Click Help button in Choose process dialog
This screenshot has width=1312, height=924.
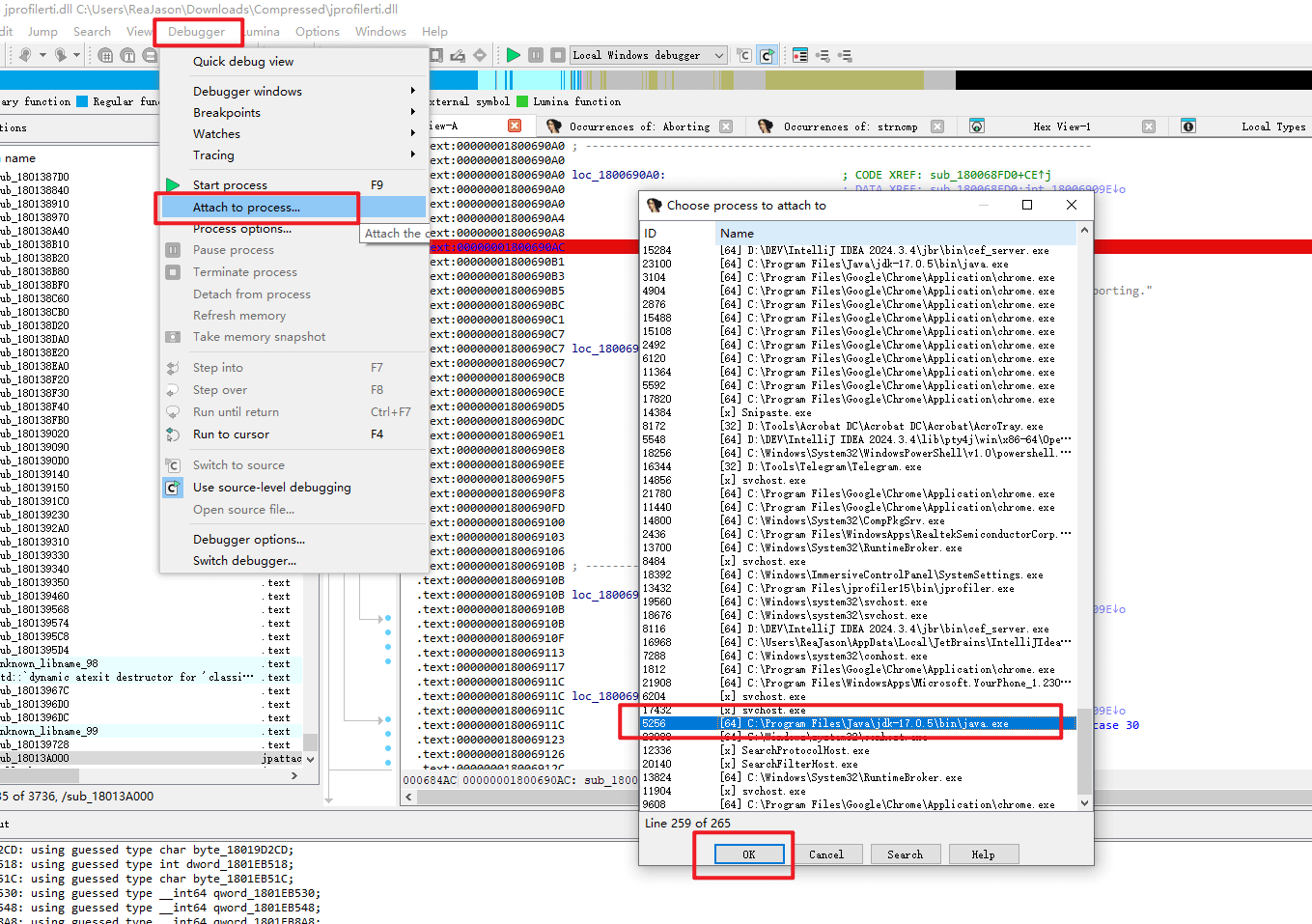click(x=983, y=854)
